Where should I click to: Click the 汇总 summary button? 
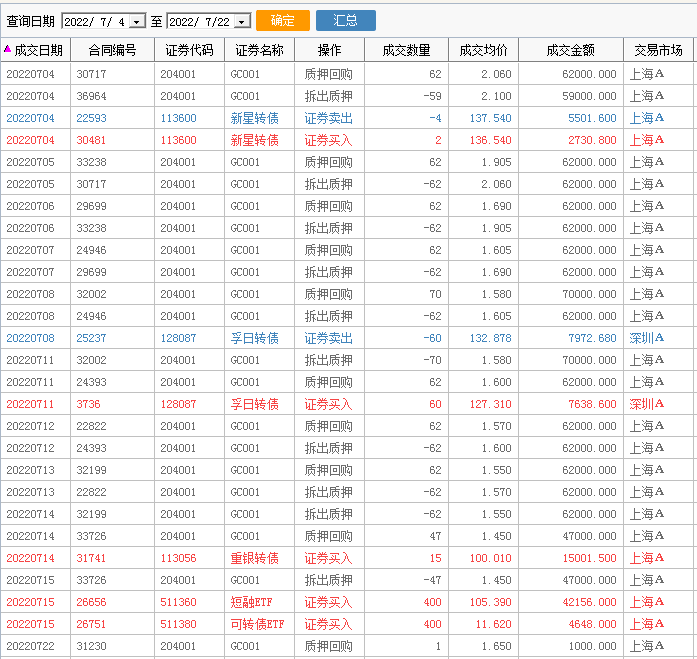click(345, 21)
